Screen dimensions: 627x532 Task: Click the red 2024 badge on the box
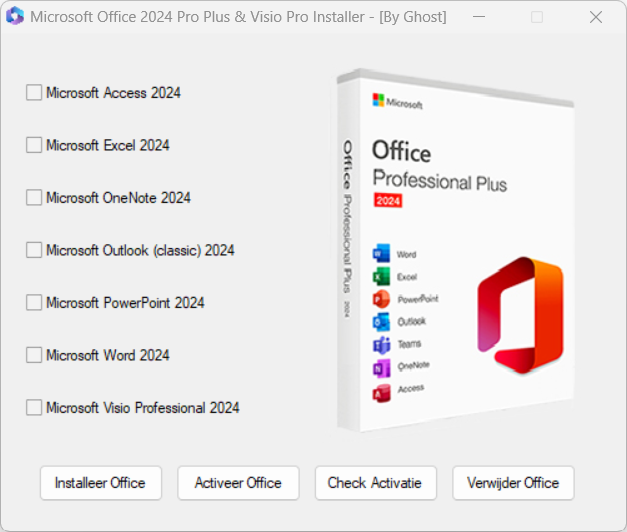tap(388, 200)
